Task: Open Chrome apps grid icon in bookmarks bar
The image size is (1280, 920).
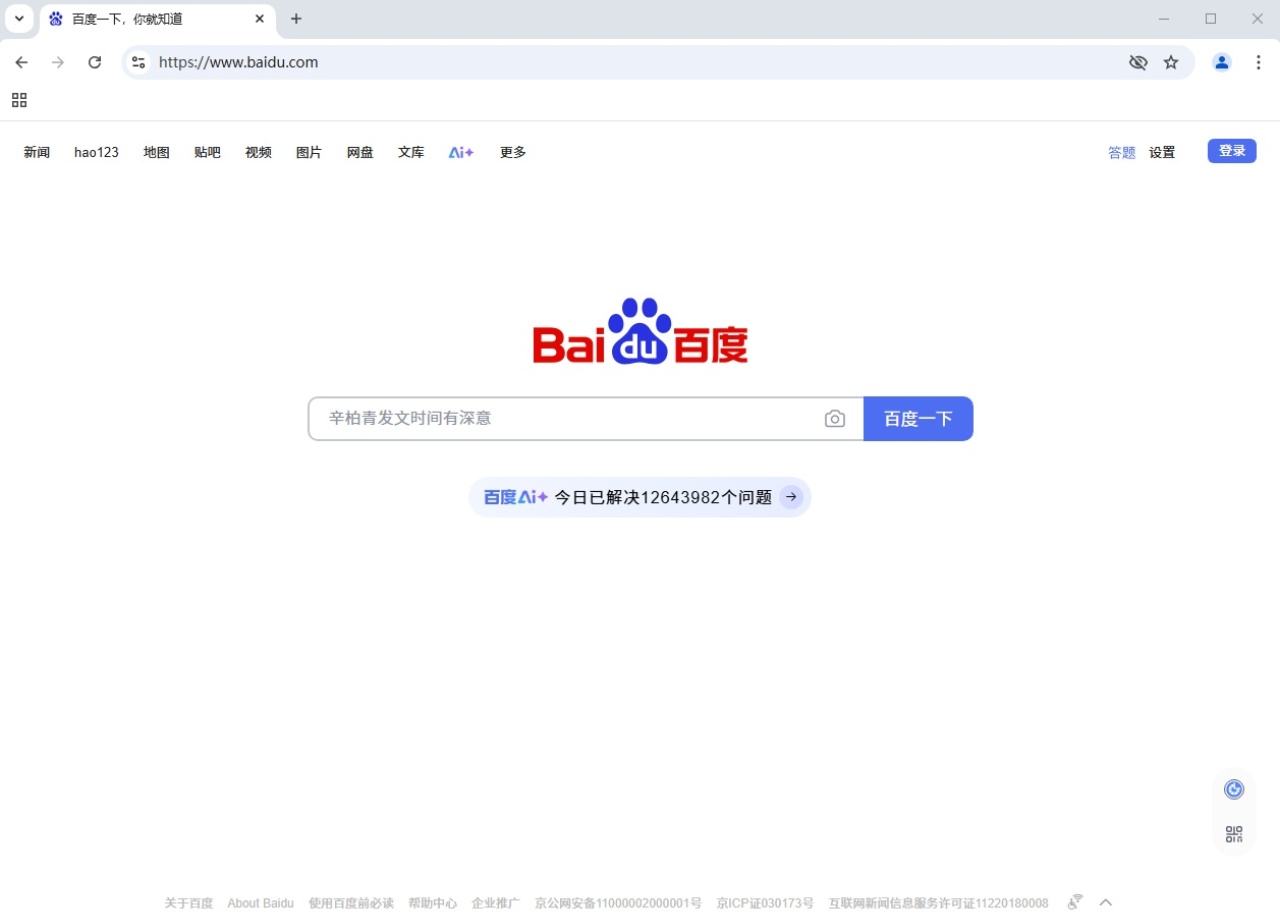Action: coord(19,100)
